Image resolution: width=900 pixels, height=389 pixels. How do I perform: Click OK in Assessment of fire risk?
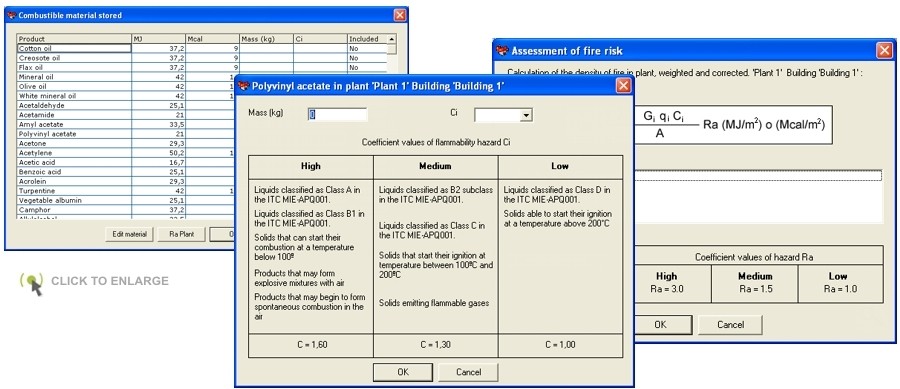click(x=660, y=325)
